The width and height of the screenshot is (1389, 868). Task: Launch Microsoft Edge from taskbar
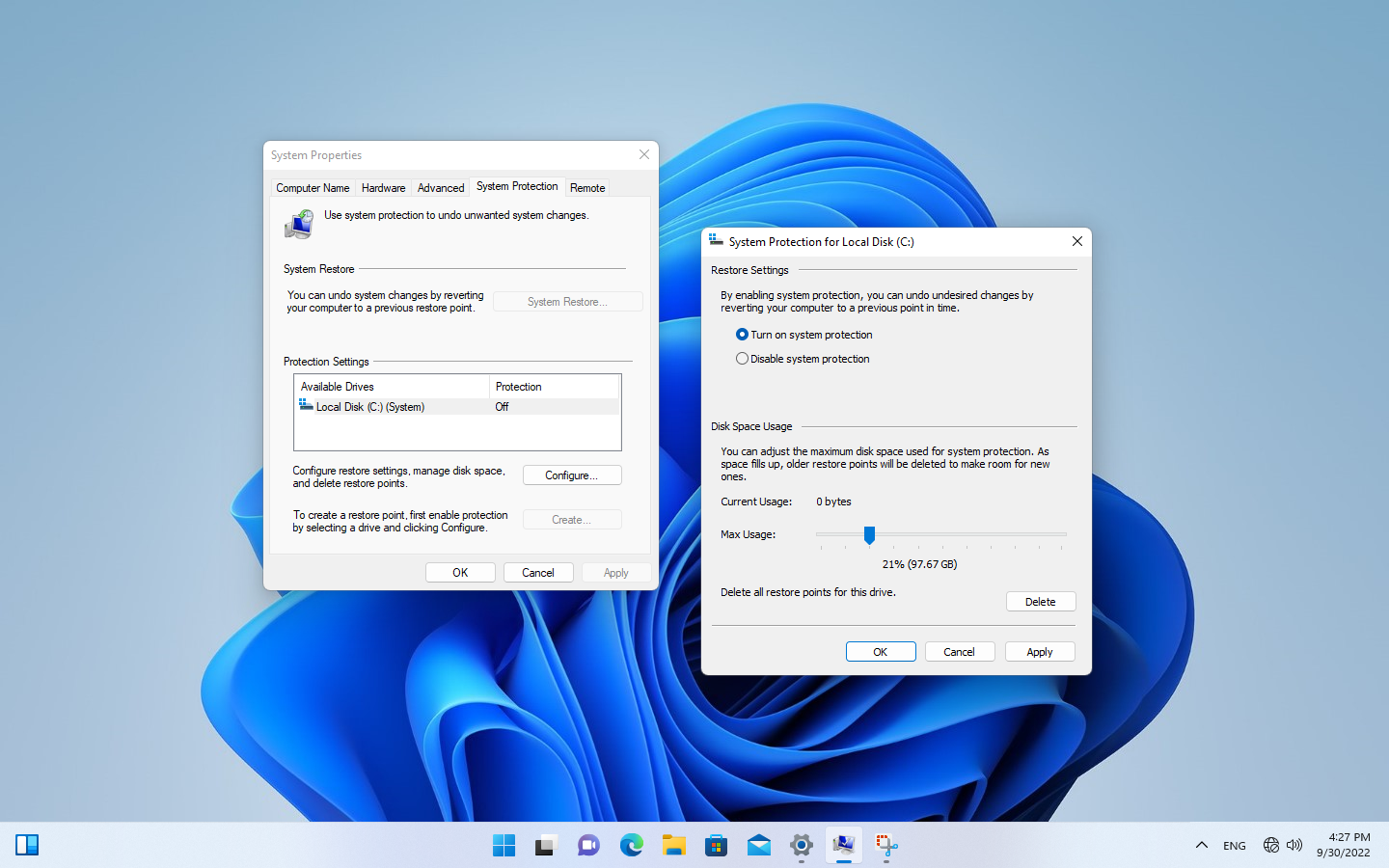631,846
